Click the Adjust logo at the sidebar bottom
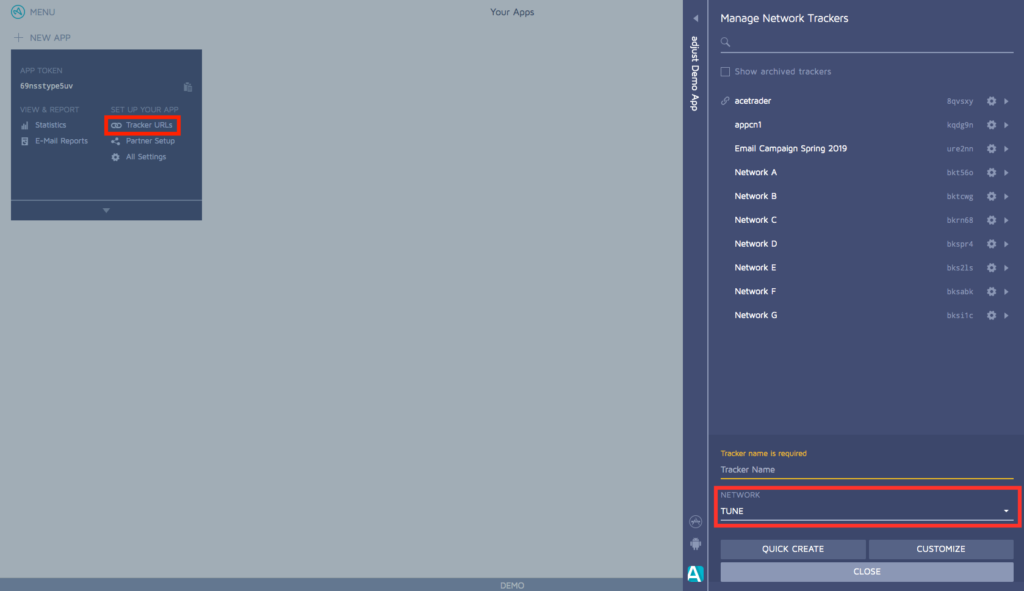Screen dimensions: 1024x591 (695, 572)
